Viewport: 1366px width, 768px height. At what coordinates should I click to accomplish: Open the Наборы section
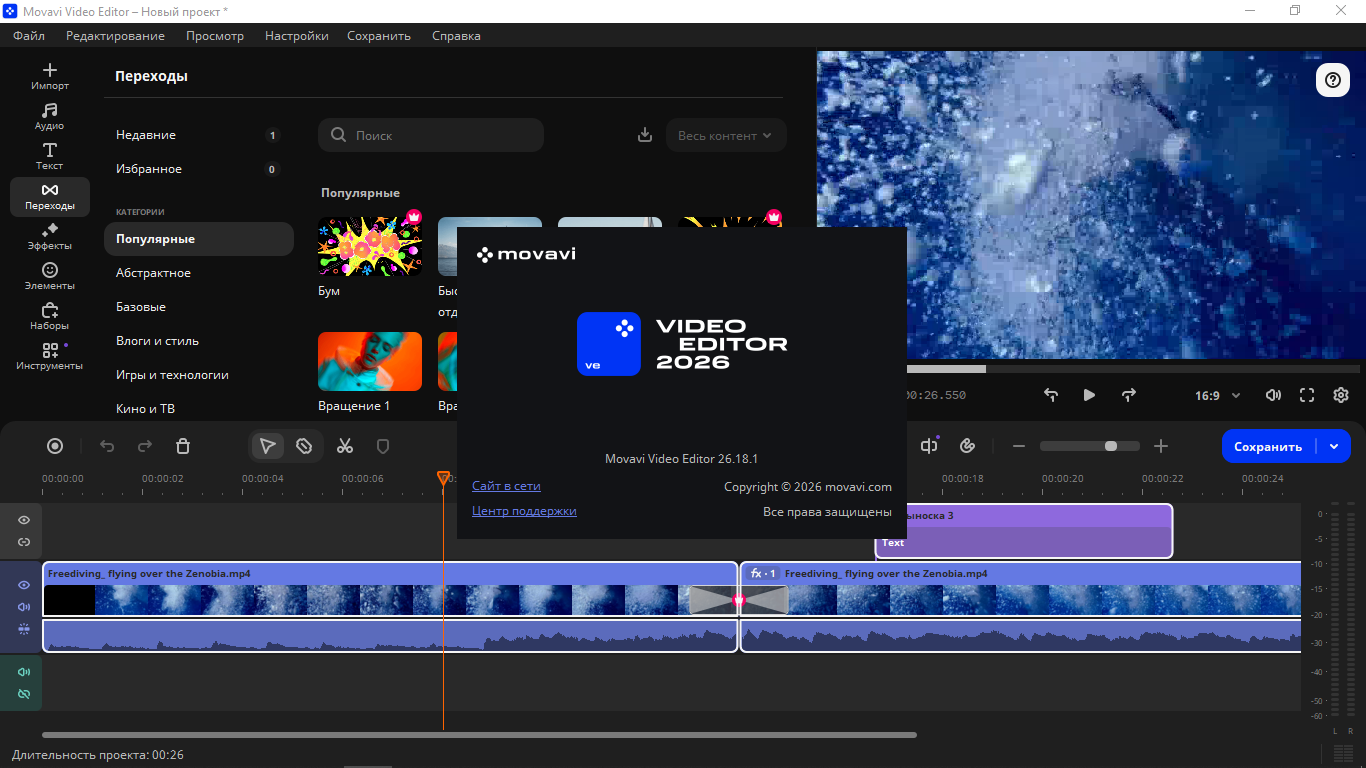point(49,317)
